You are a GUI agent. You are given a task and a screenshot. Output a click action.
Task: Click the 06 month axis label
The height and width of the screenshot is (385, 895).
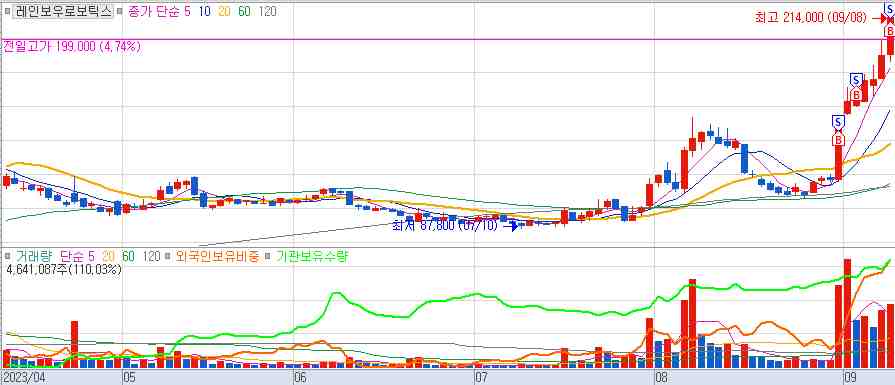pyautogui.click(x=300, y=377)
